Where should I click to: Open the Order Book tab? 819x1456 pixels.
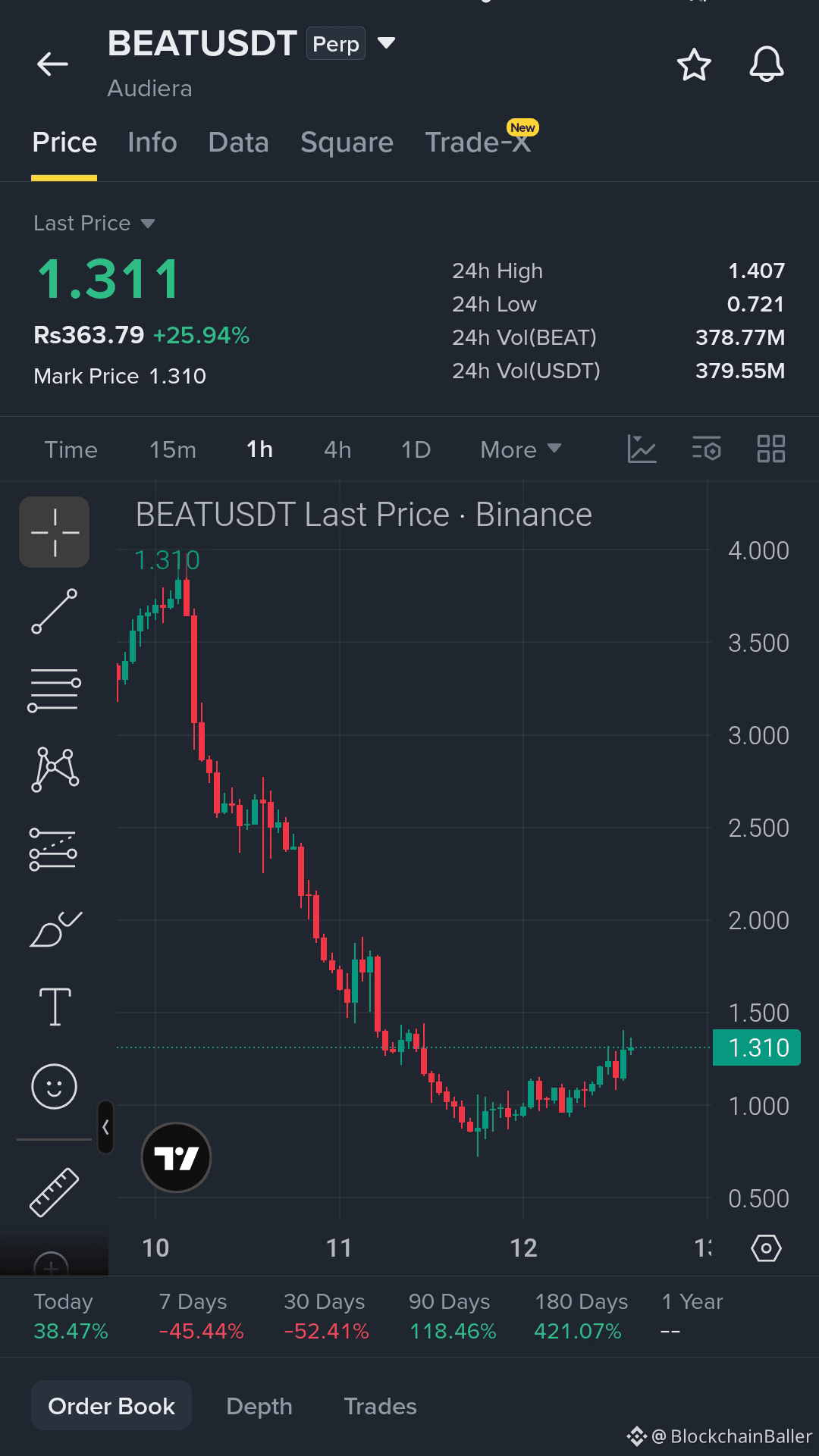111,1406
